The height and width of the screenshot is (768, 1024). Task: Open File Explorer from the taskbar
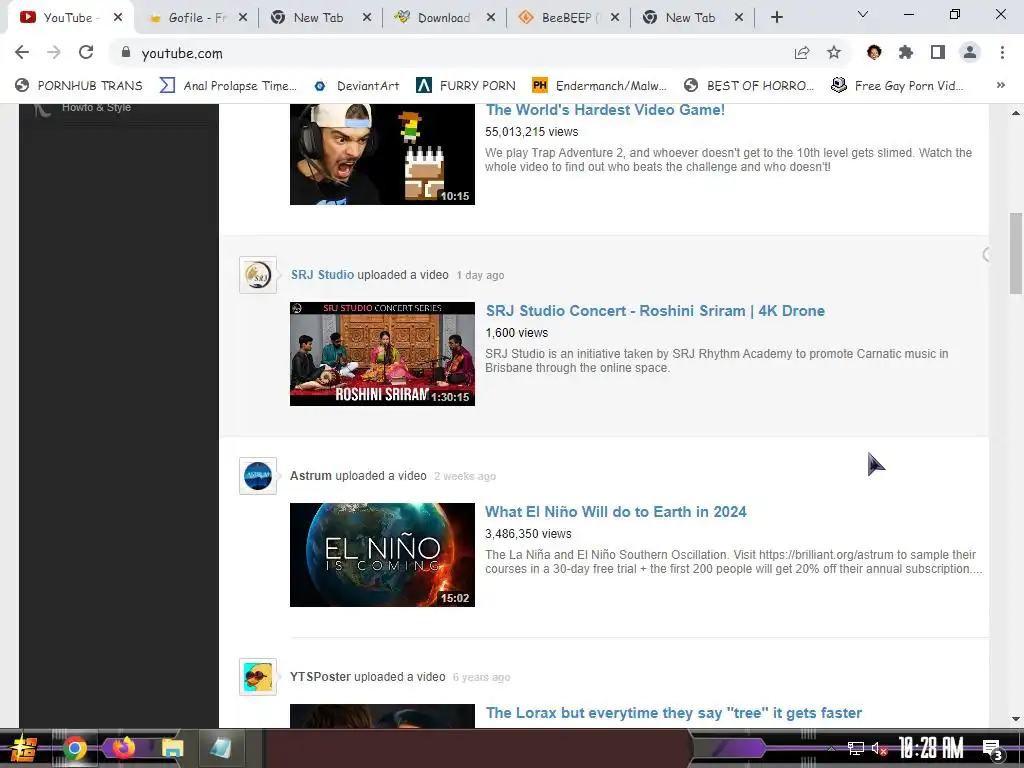[x=172, y=748]
